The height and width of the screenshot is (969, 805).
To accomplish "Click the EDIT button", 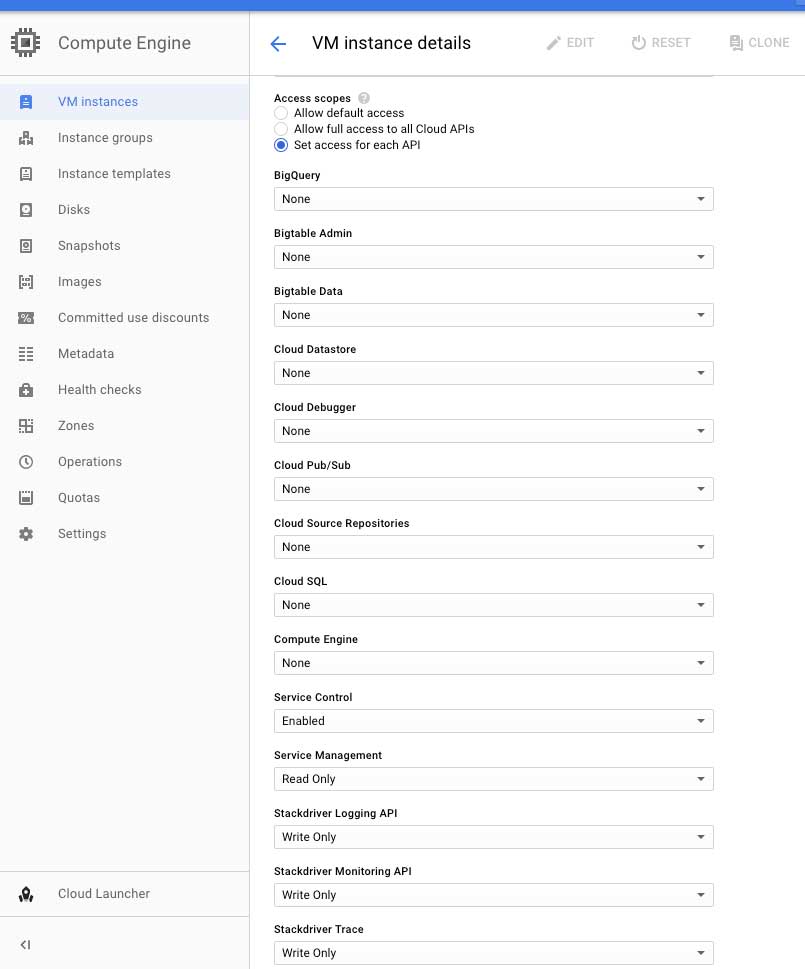I will (x=570, y=43).
